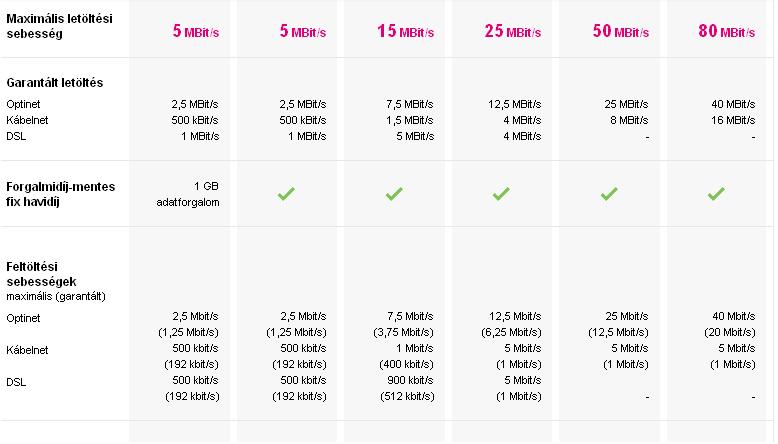This screenshot has height=444, width=778.
Task: Click the leftmost green checkmark
Action: tap(287, 194)
